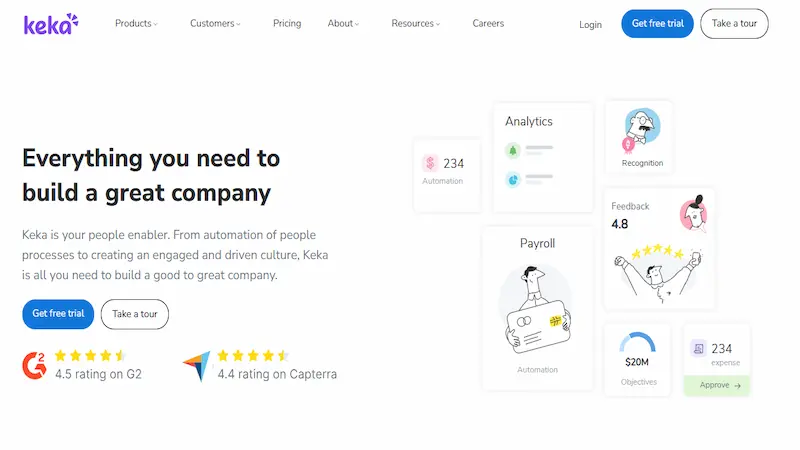Screen dimensions: 800x450
Task: Click the Keka logo
Action: click(50, 24)
